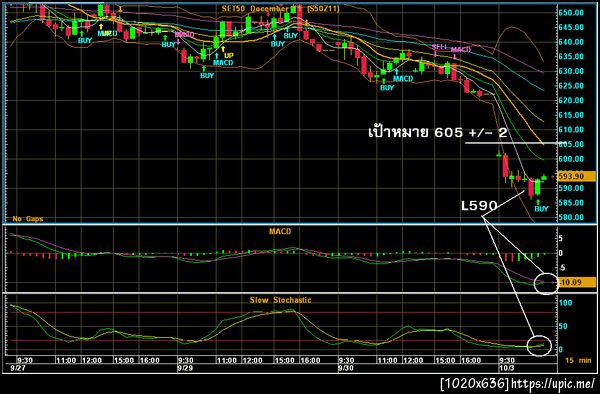Click the 9:30 time label above 10/3
600x394 pixels.
(507, 360)
